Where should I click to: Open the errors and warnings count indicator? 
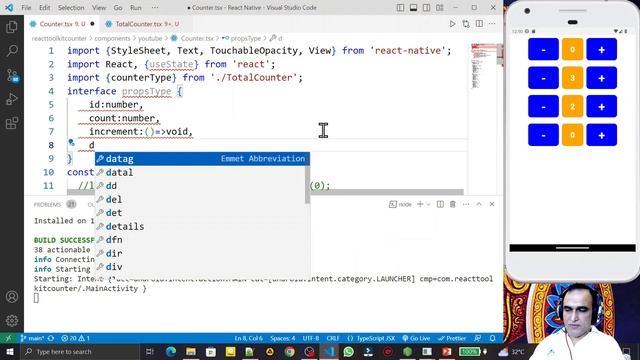(75, 338)
